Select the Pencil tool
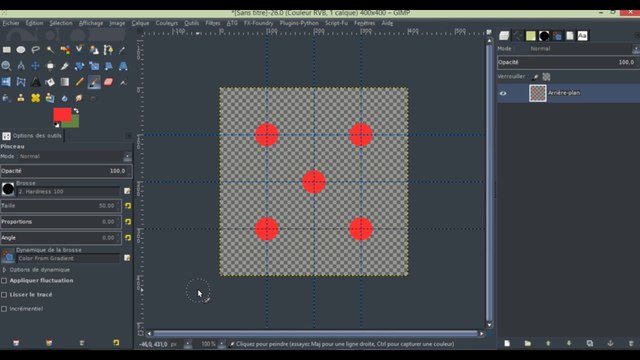640x360 pixels. pyautogui.click(x=79, y=82)
